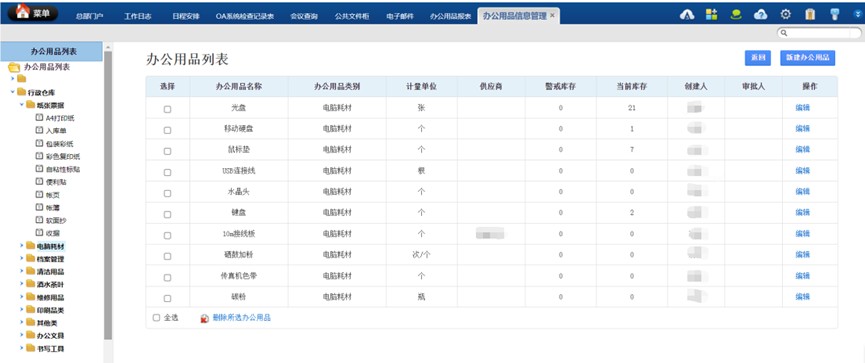Open the home 菜单 button icon
865x363 pixels.
click(22, 12)
